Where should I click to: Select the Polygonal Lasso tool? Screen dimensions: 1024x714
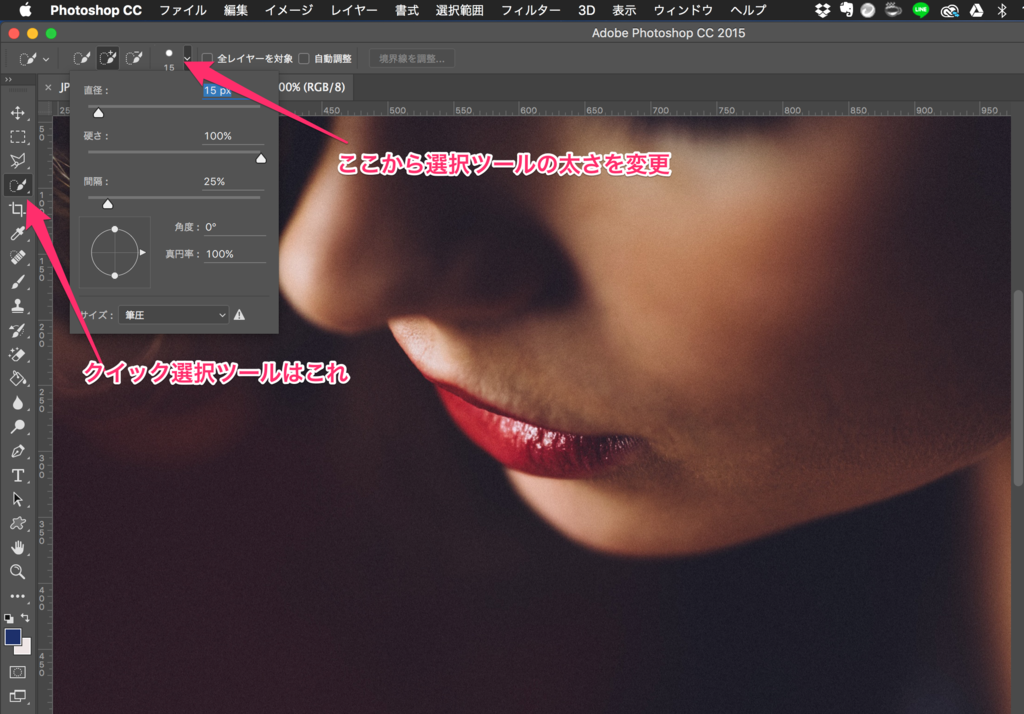pos(18,161)
